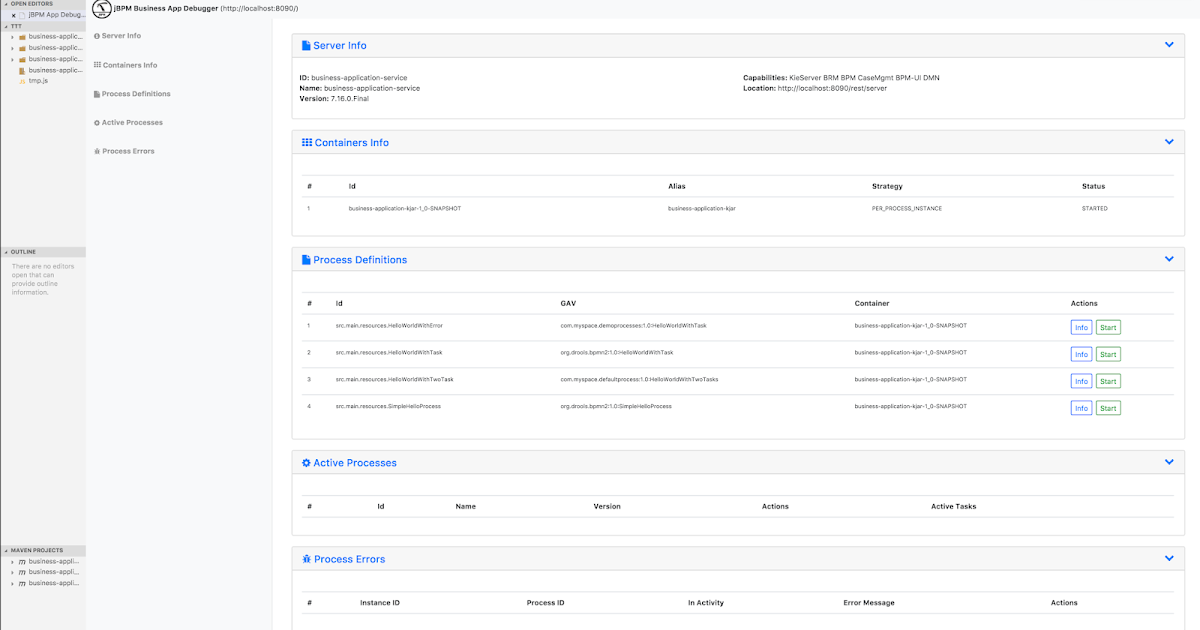Click the Active Tasks column header
Viewport: 1200px width, 630px height.
coord(953,506)
